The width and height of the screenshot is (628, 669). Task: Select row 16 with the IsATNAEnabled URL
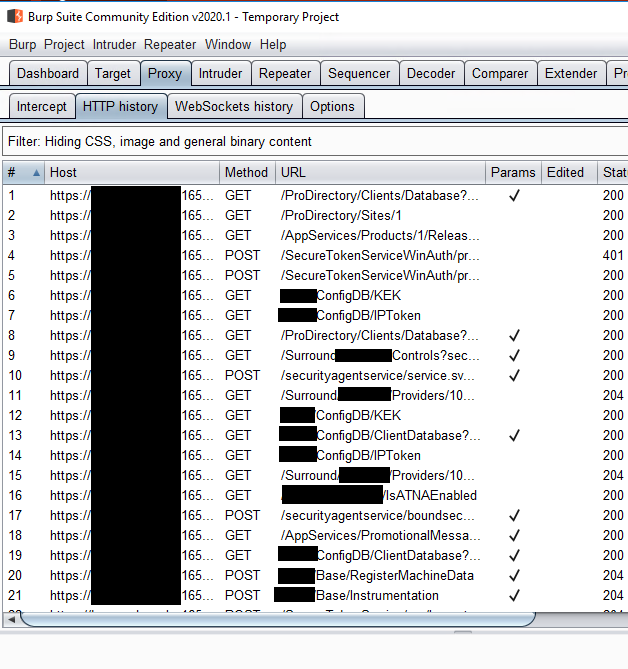click(x=380, y=496)
